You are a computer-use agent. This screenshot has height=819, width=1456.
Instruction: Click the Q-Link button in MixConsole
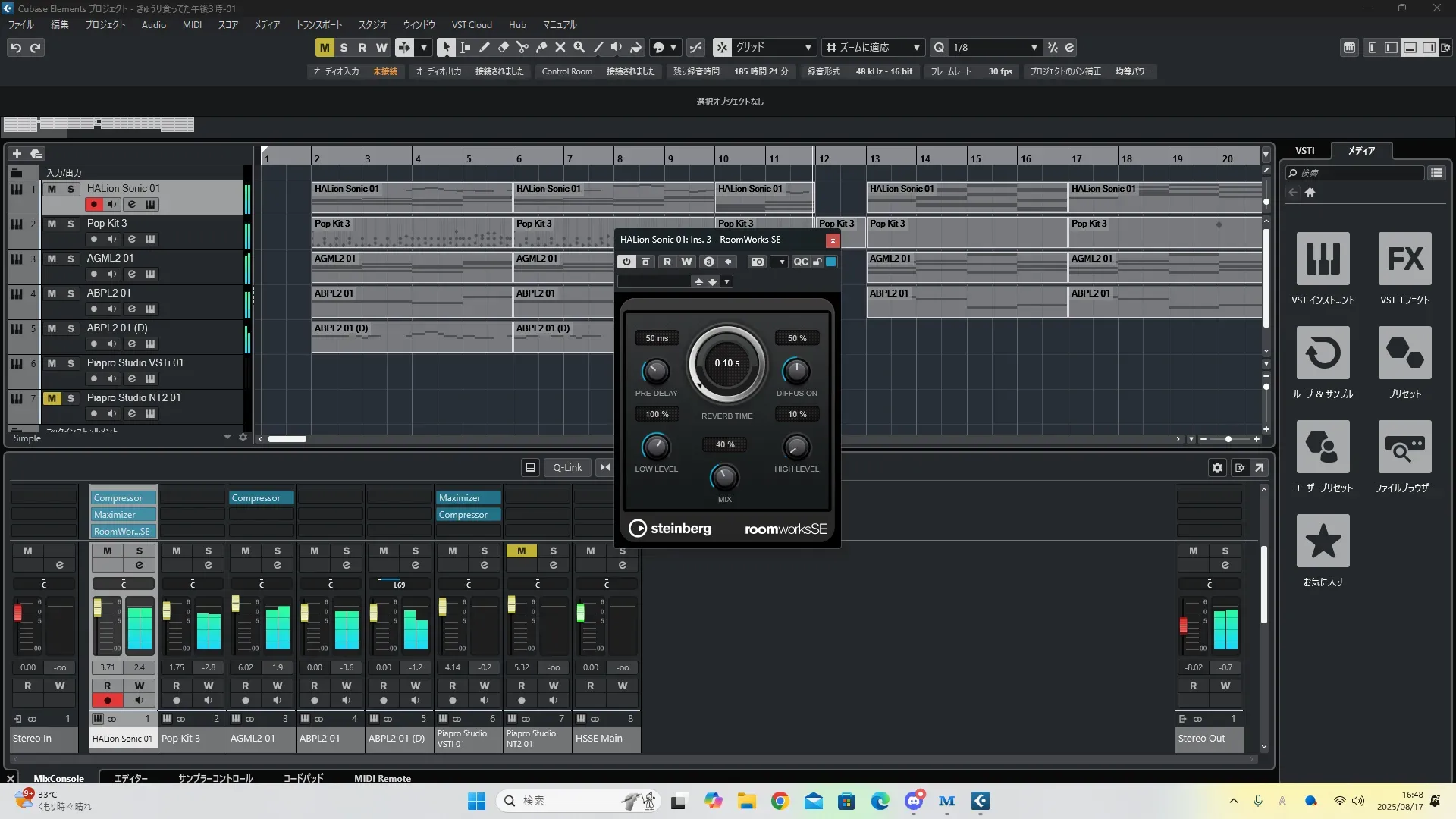click(567, 468)
